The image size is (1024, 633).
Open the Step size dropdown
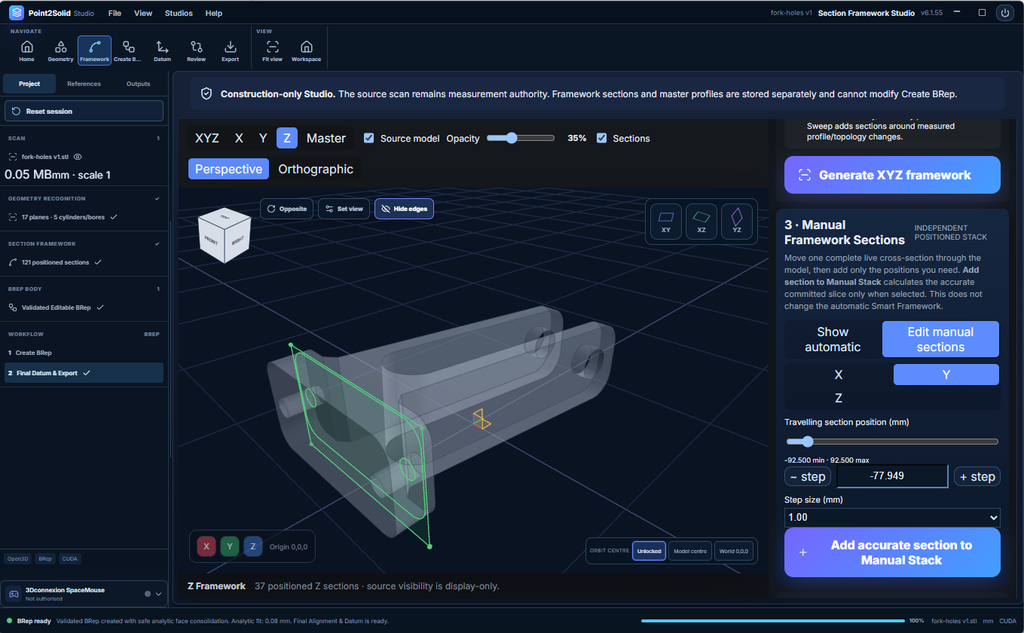point(892,517)
